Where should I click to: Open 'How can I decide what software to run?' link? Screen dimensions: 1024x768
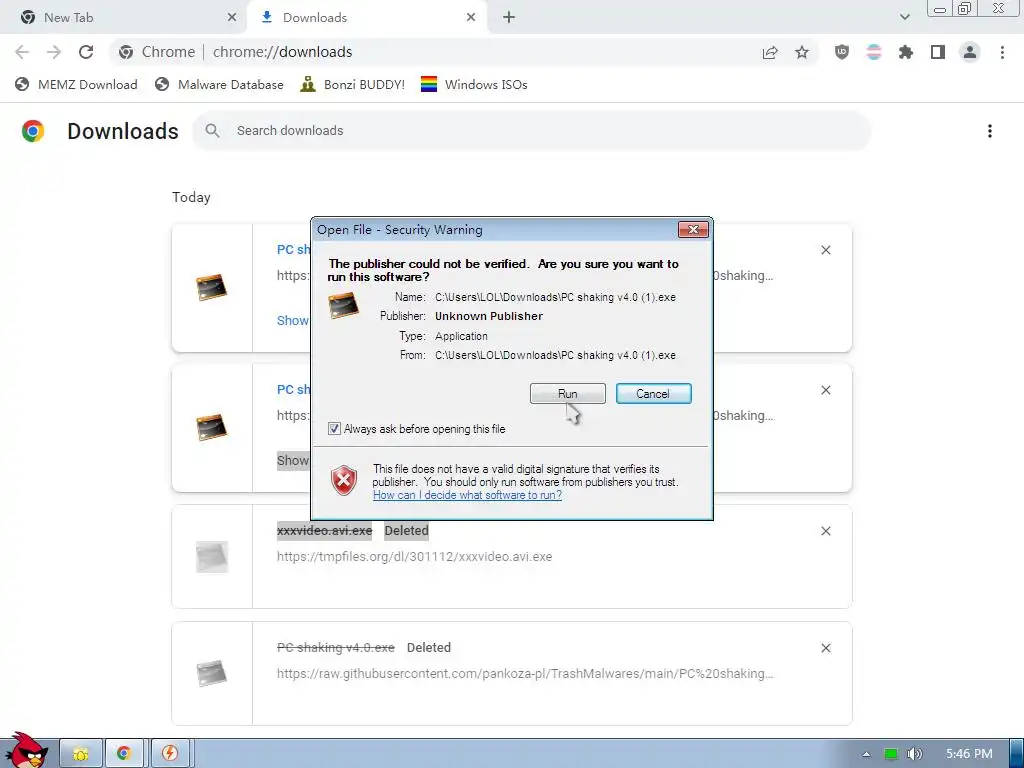467,495
